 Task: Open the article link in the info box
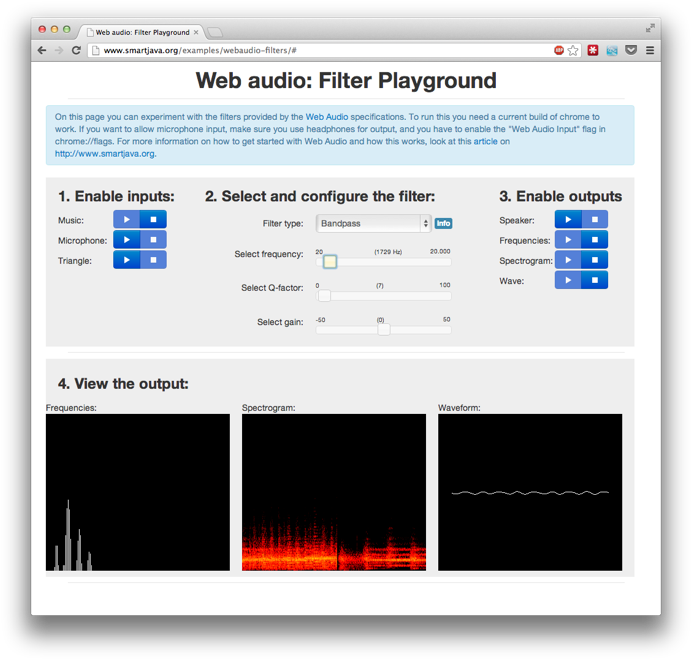coord(485,141)
